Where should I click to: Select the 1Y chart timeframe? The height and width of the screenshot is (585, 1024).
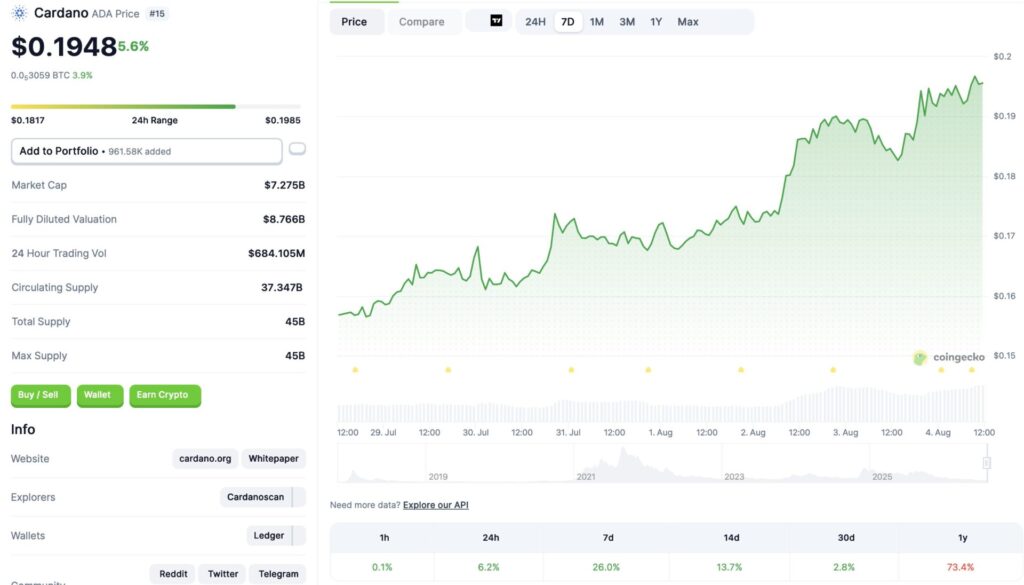pyautogui.click(x=656, y=22)
